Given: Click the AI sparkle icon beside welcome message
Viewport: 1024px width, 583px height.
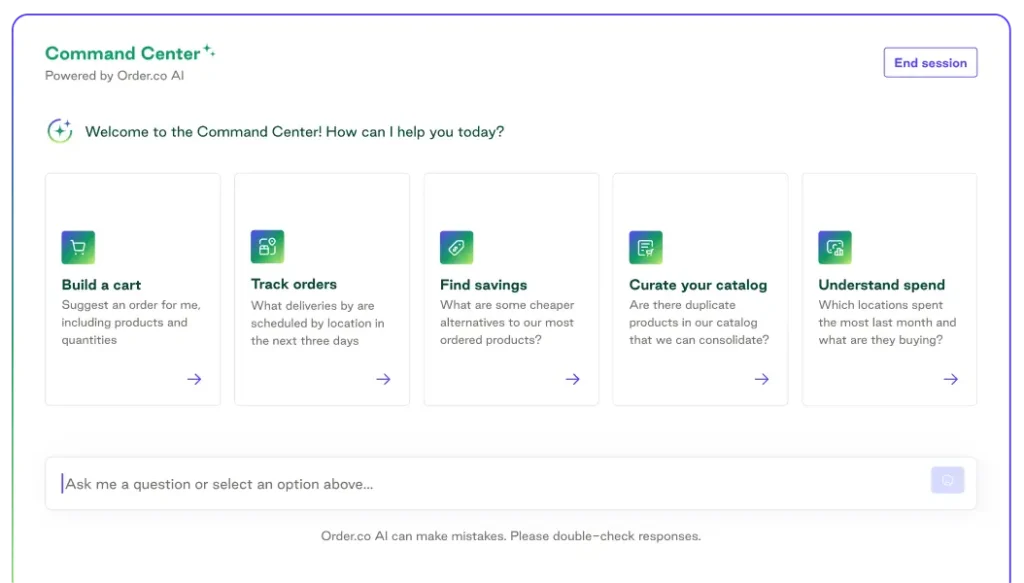Looking at the screenshot, I should pyautogui.click(x=60, y=131).
